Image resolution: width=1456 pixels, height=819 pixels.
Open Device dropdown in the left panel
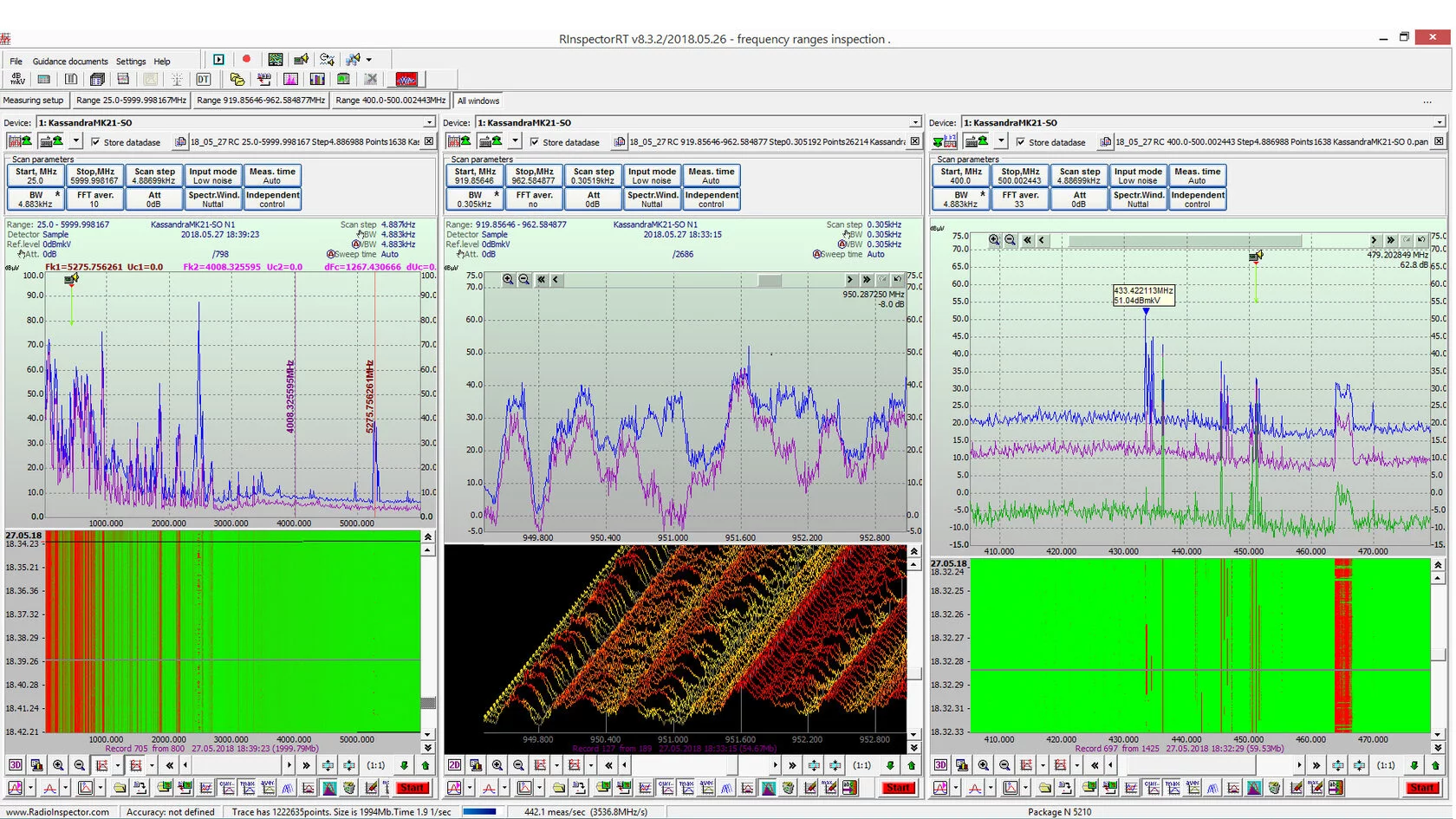[x=429, y=123]
